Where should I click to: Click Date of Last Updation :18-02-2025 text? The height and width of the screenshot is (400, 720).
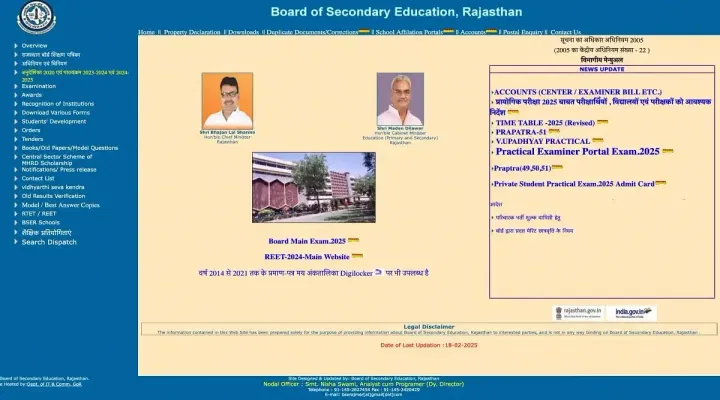pyautogui.click(x=429, y=345)
